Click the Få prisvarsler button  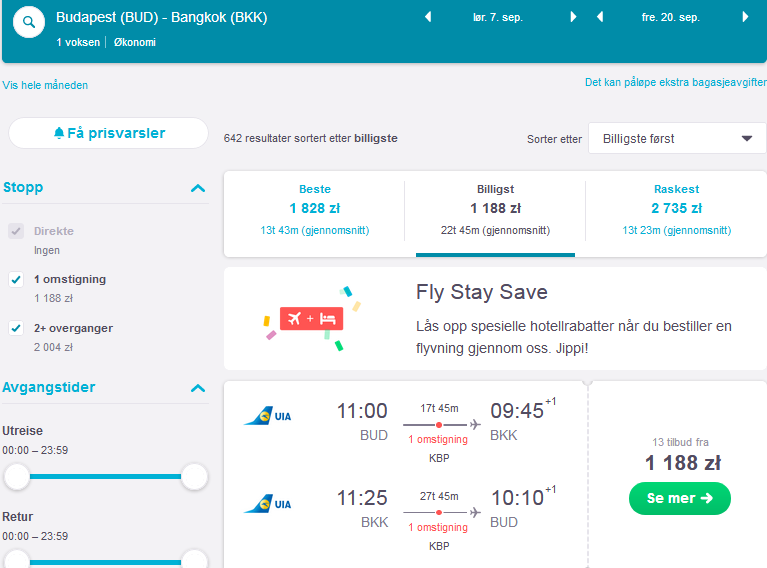point(109,133)
